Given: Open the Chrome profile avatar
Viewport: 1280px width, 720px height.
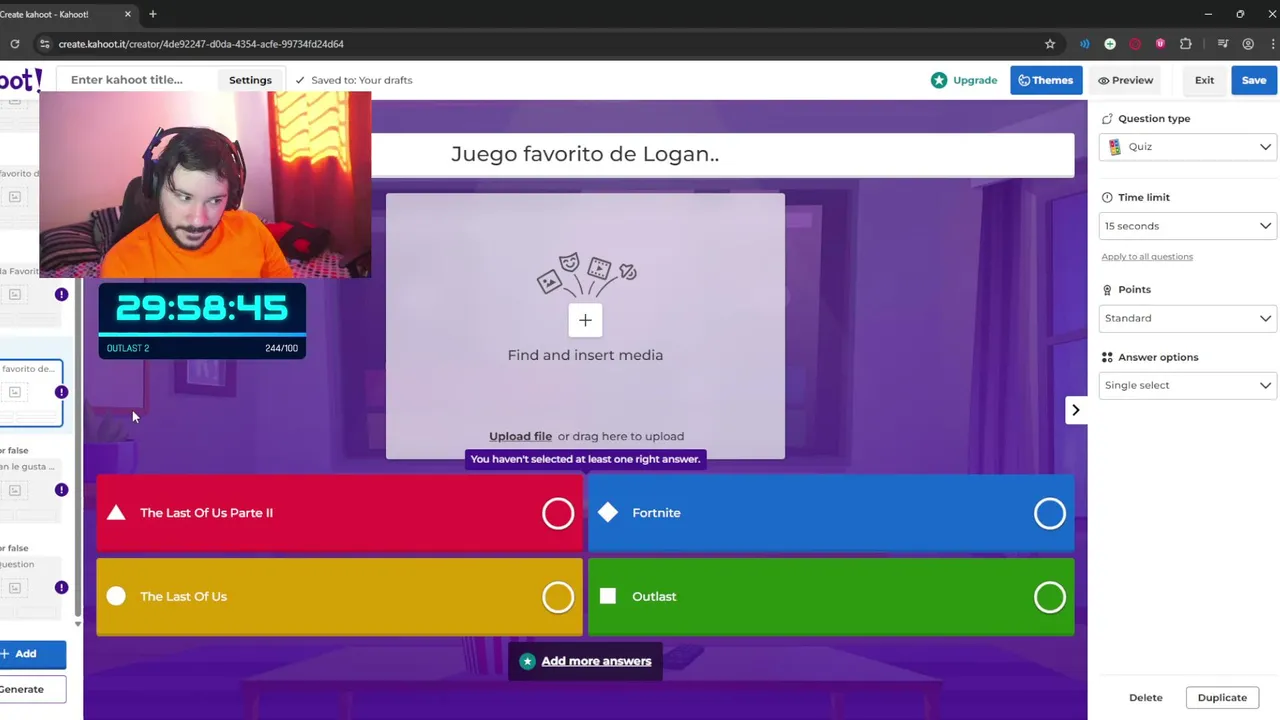Looking at the screenshot, I should pos(1248,44).
